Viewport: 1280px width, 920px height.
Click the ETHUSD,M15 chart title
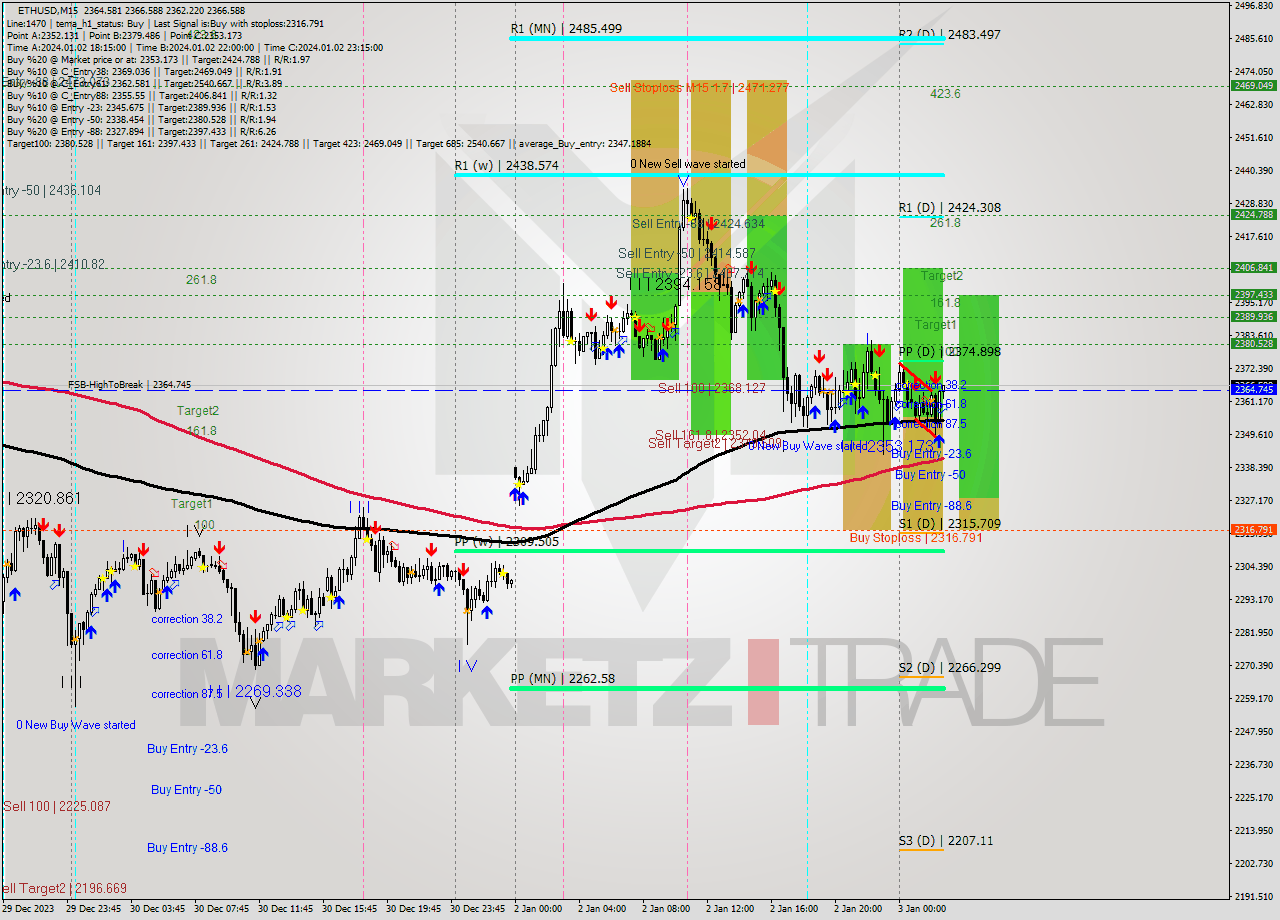tap(49, 10)
